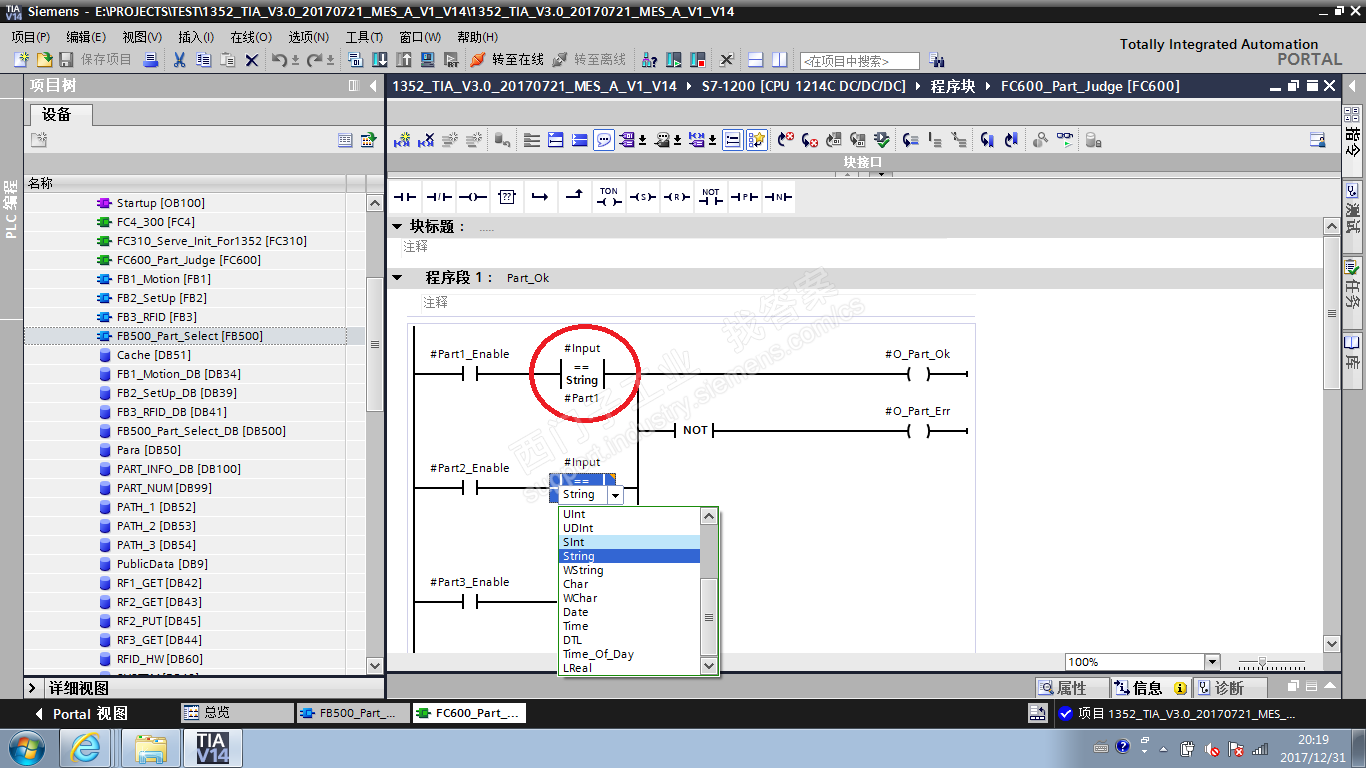Insert a negative edge (N) contact
This screenshot has height=768, width=1366.
(x=779, y=197)
